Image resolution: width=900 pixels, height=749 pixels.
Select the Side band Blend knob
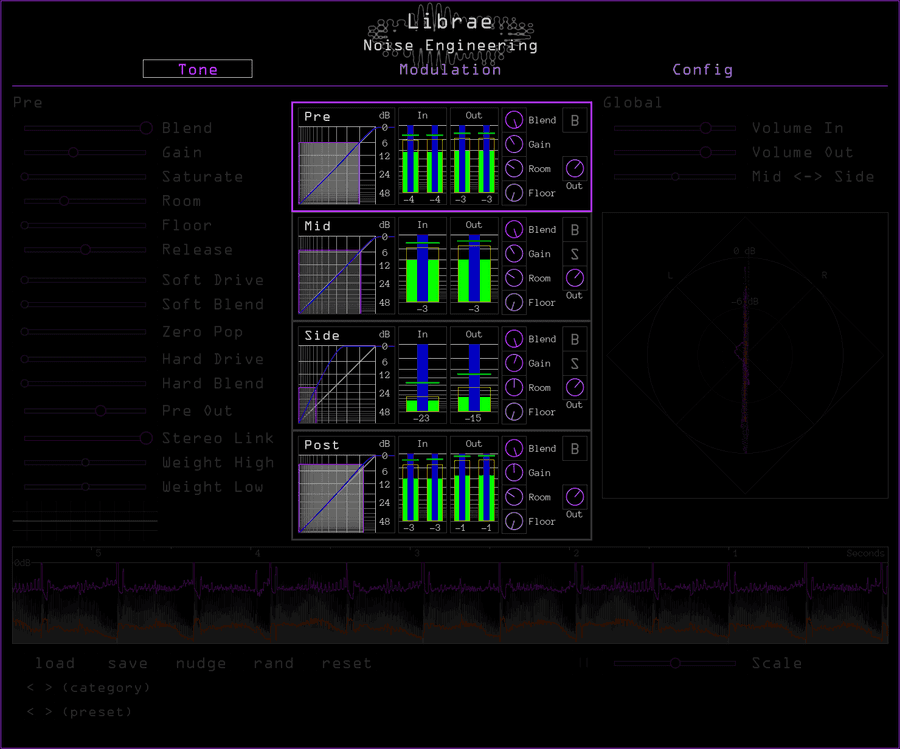(x=514, y=339)
